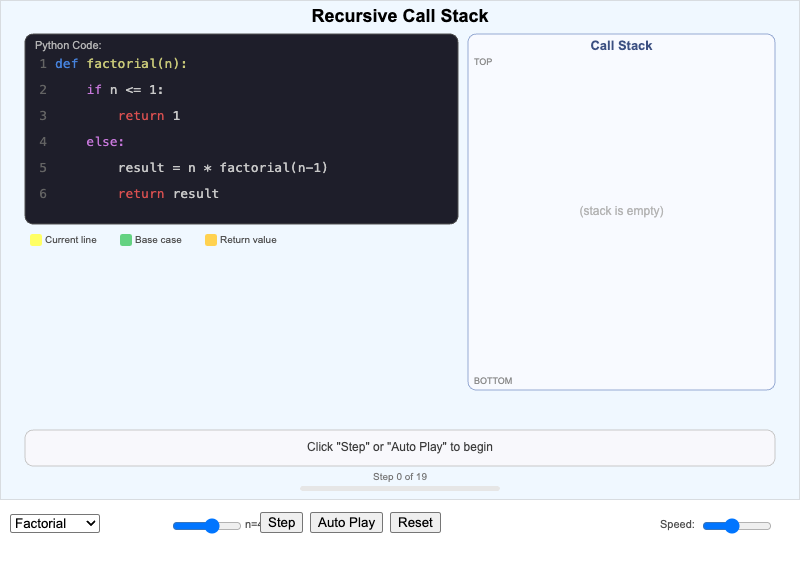Click the '(stack is empty)' placeholder text
Screen dimensions: 800x570
coord(621,211)
